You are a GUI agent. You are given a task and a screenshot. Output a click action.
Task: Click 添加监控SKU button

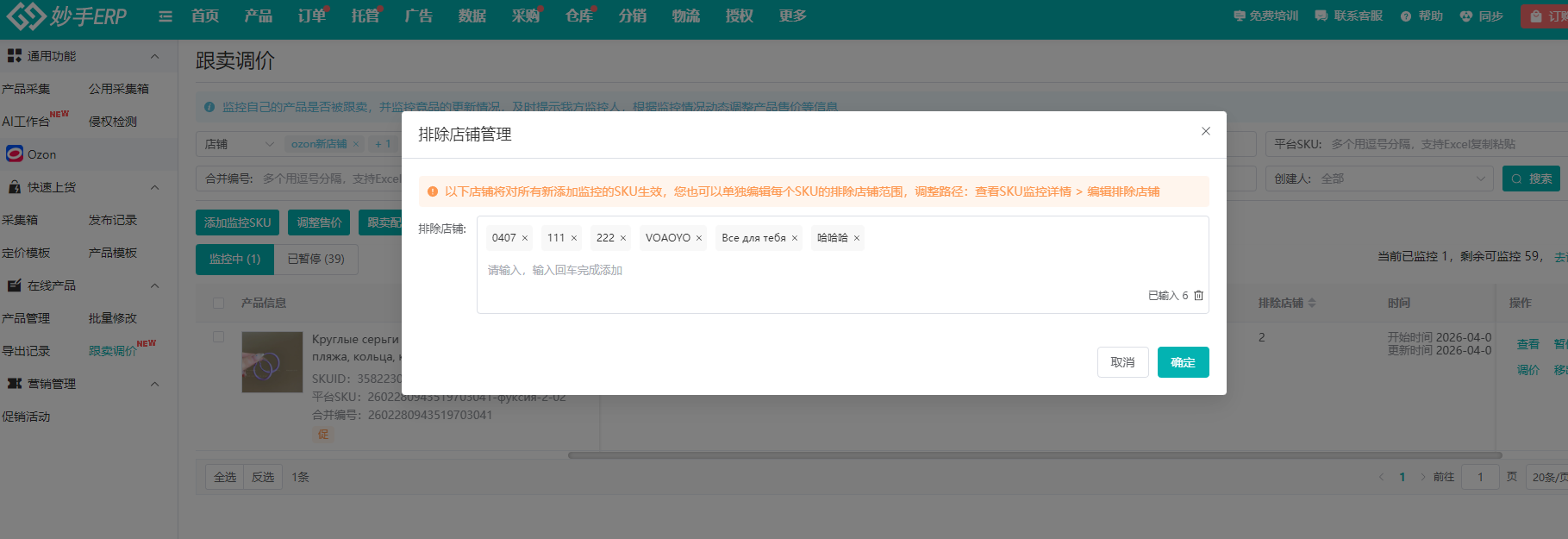point(237,222)
